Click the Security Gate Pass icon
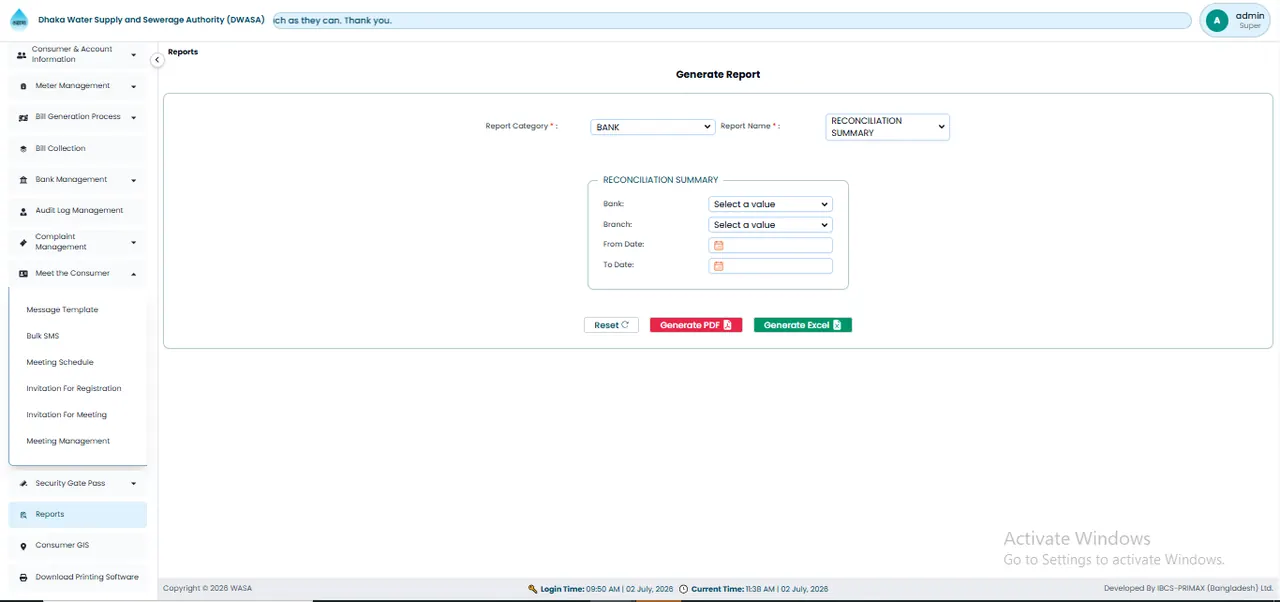 click(24, 484)
